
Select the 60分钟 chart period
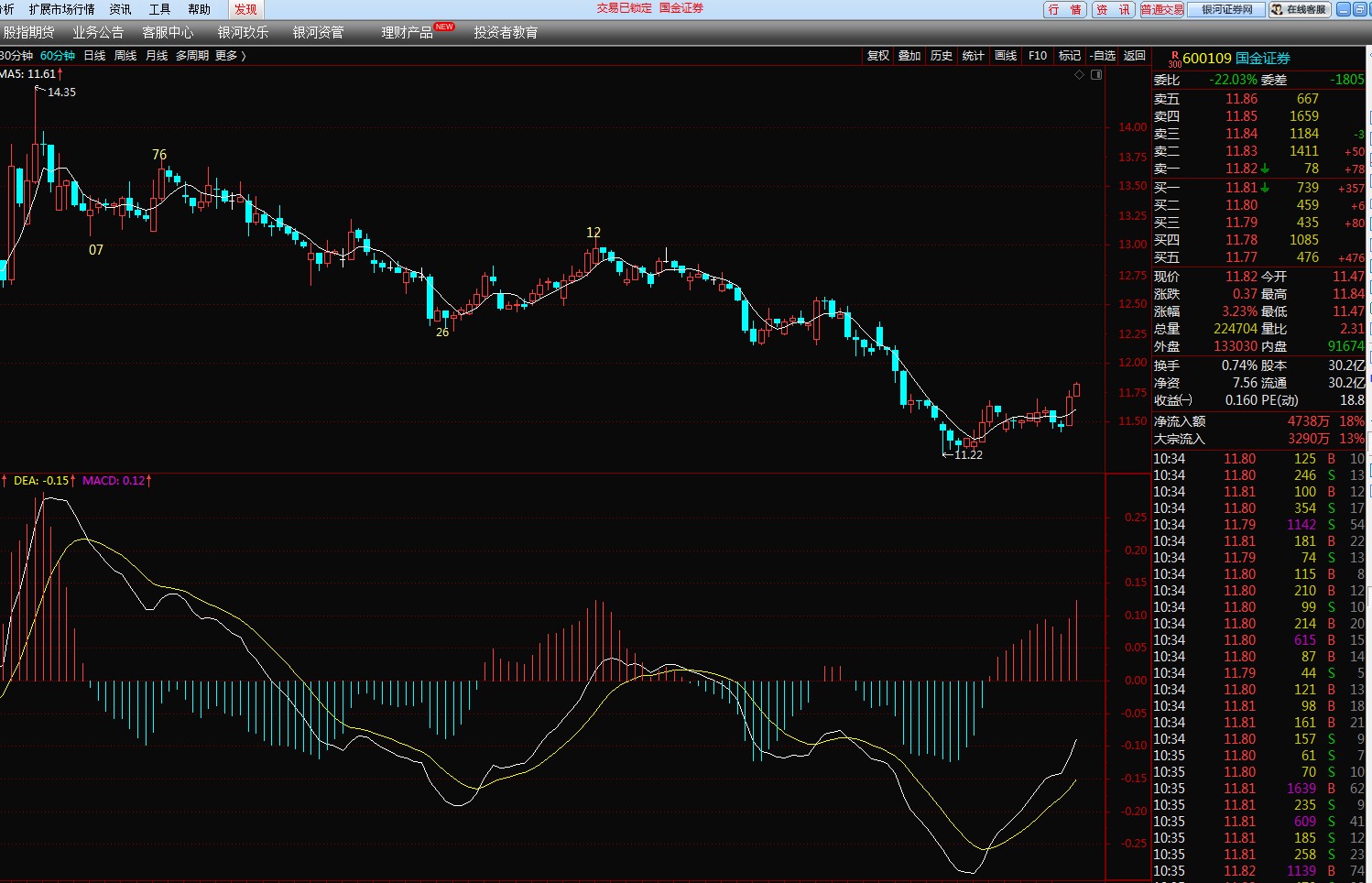(x=58, y=56)
